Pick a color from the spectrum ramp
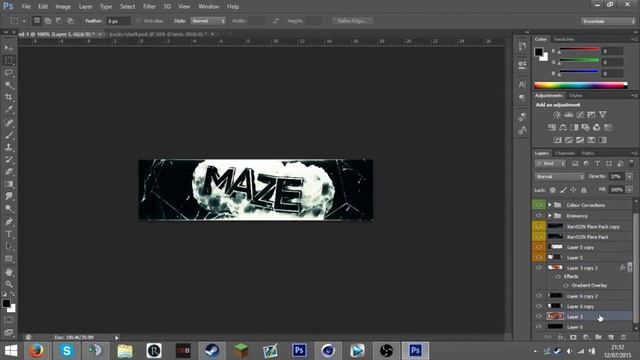640x360 pixels. pyautogui.click(x=580, y=85)
